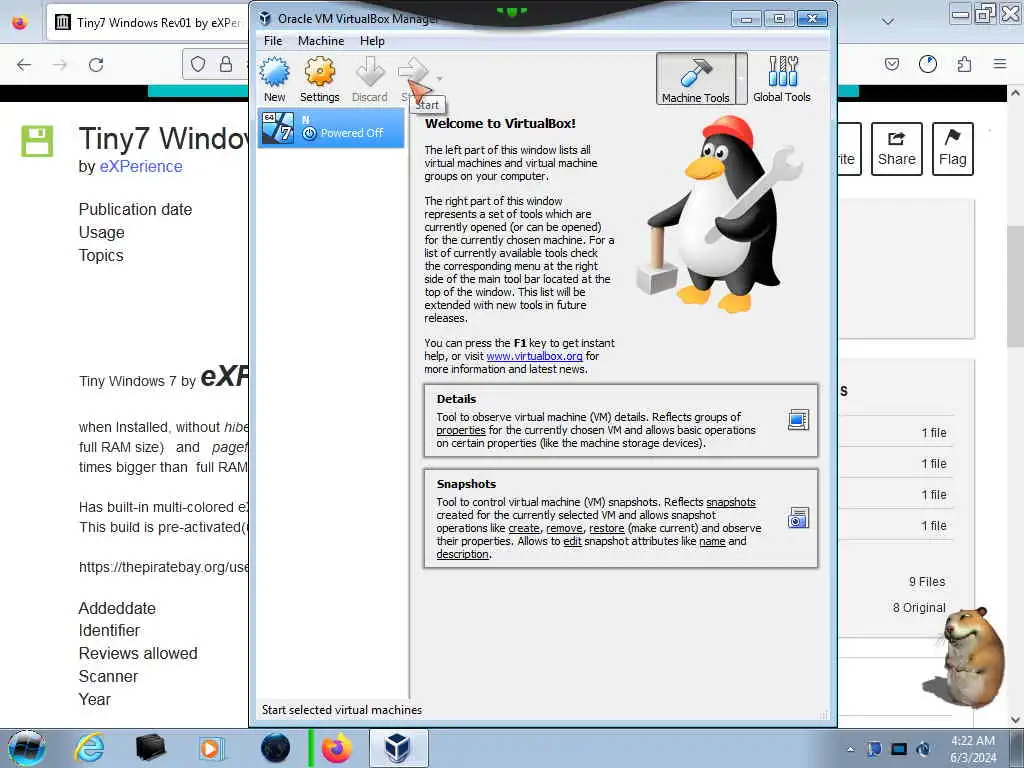
Task: Click the VirtualBox cube taskbar icon
Action: [x=398, y=748]
